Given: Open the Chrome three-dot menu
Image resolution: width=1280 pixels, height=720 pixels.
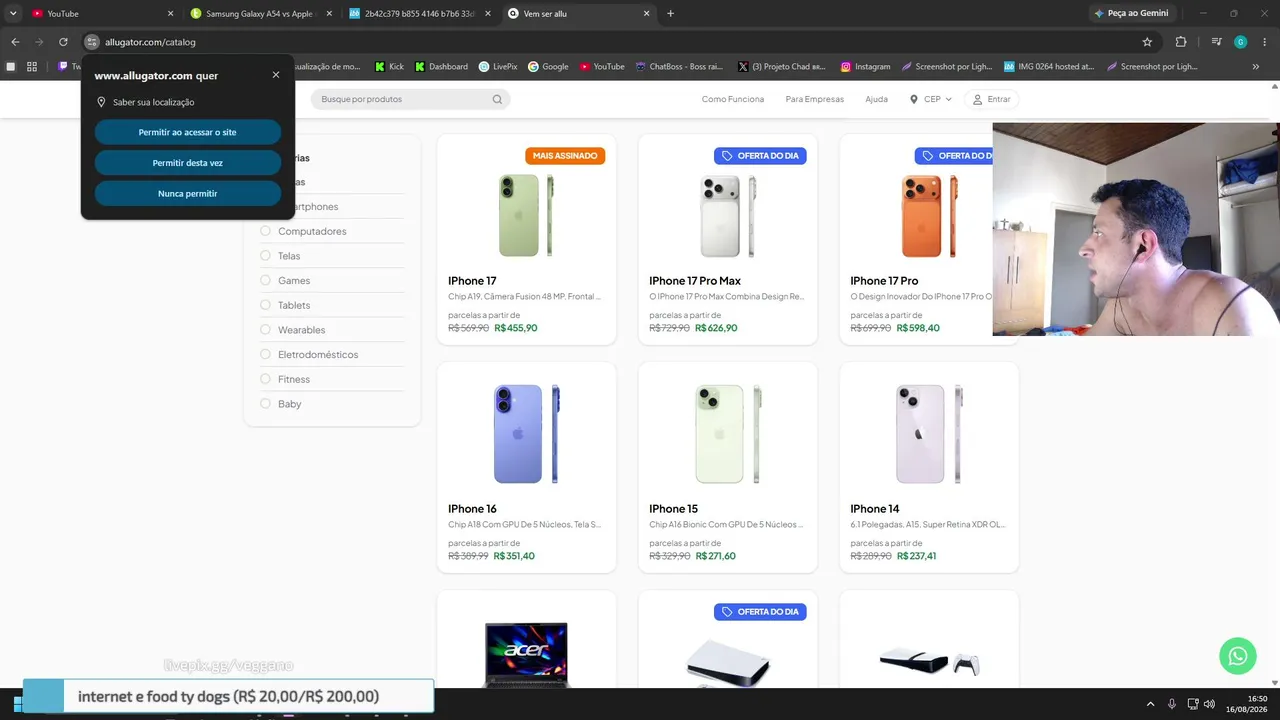Looking at the screenshot, I should coord(1264,42).
